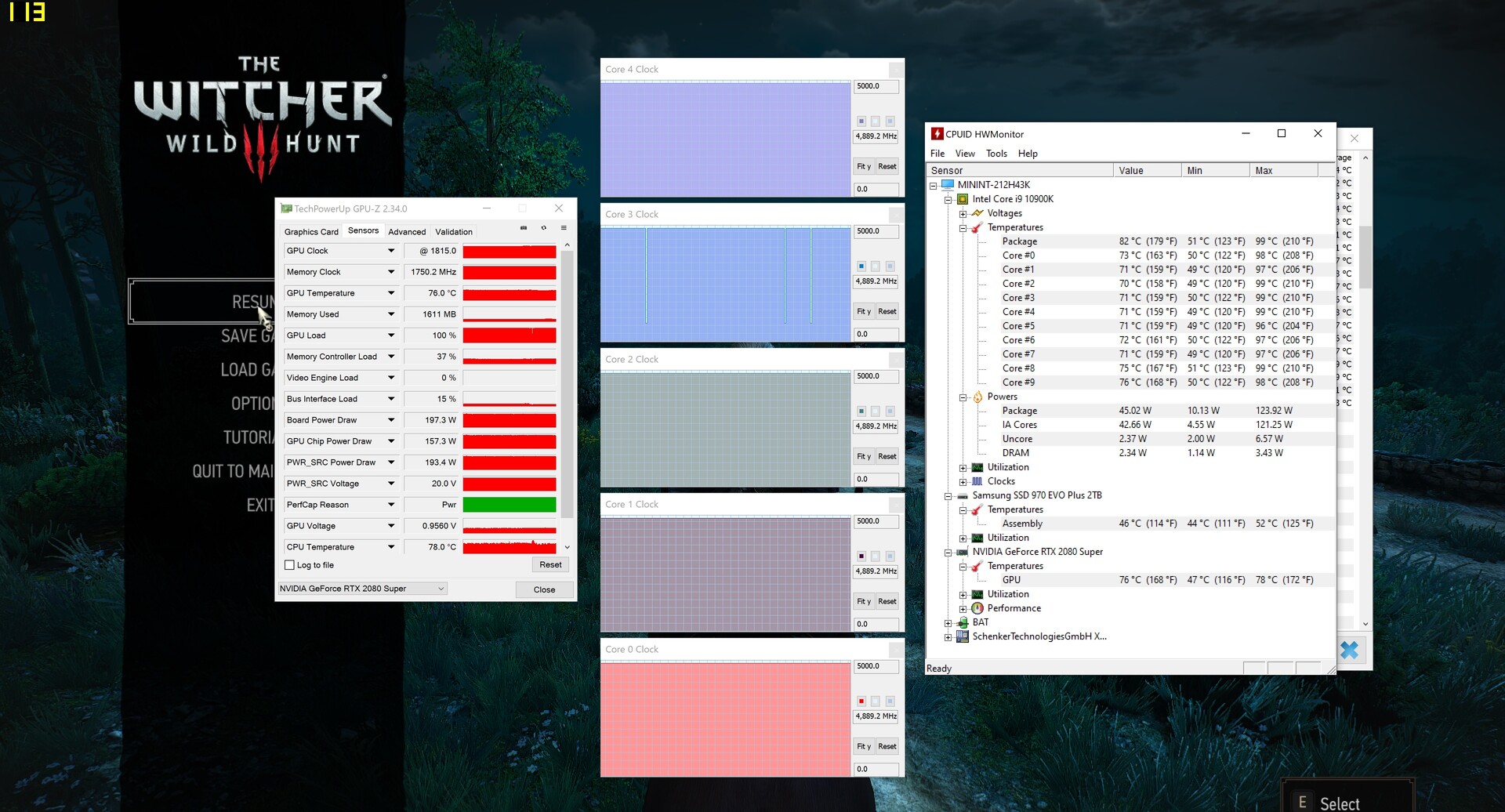The width and height of the screenshot is (1505, 812).
Task: Close the Core 3 Clock graph panel
Action: coord(896,215)
